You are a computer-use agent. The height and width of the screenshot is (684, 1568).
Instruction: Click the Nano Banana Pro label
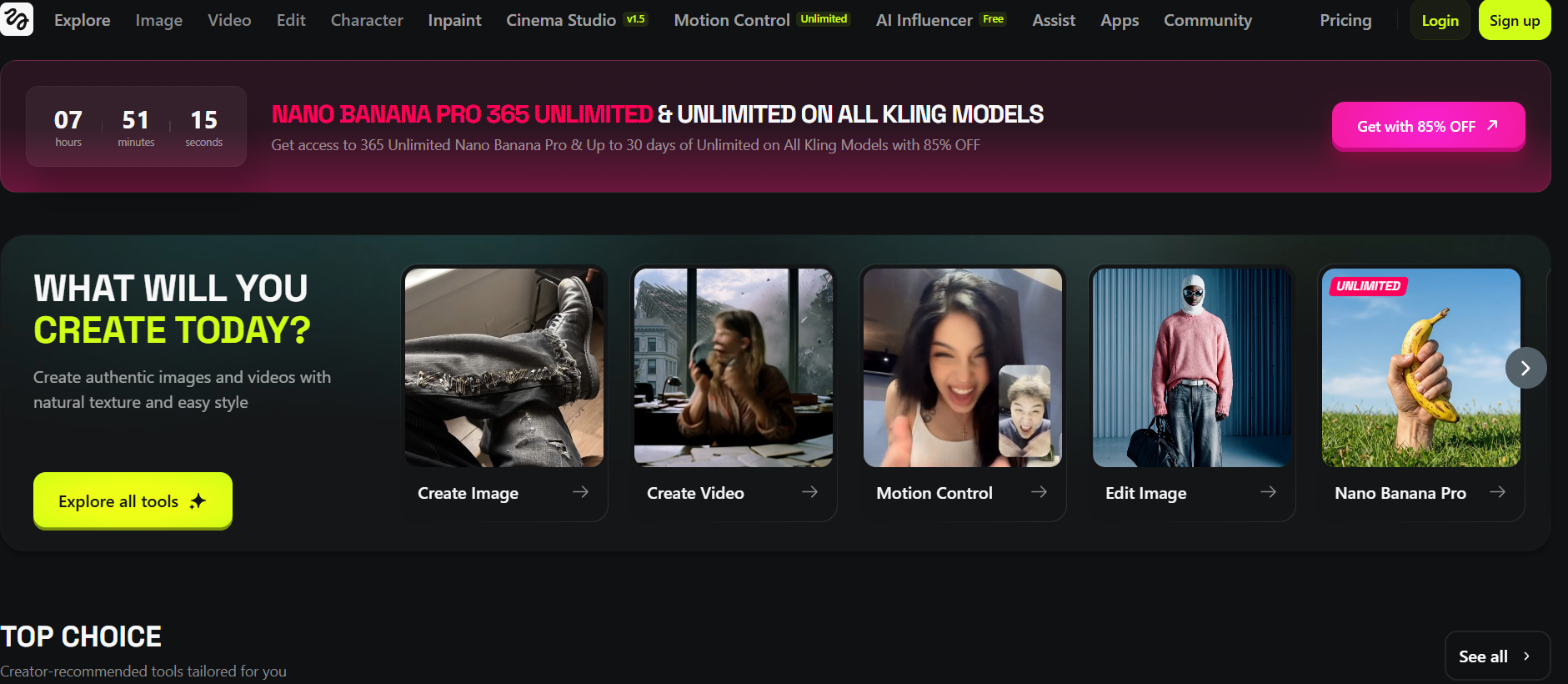[1400, 493]
